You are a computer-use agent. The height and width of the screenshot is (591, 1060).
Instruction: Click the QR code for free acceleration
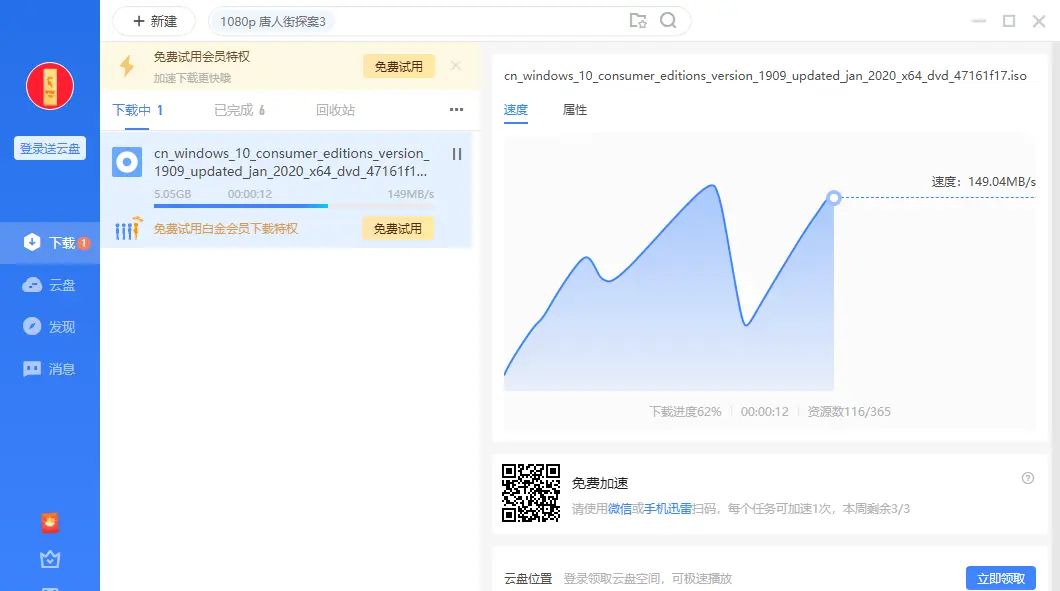click(x=531, y=493)
